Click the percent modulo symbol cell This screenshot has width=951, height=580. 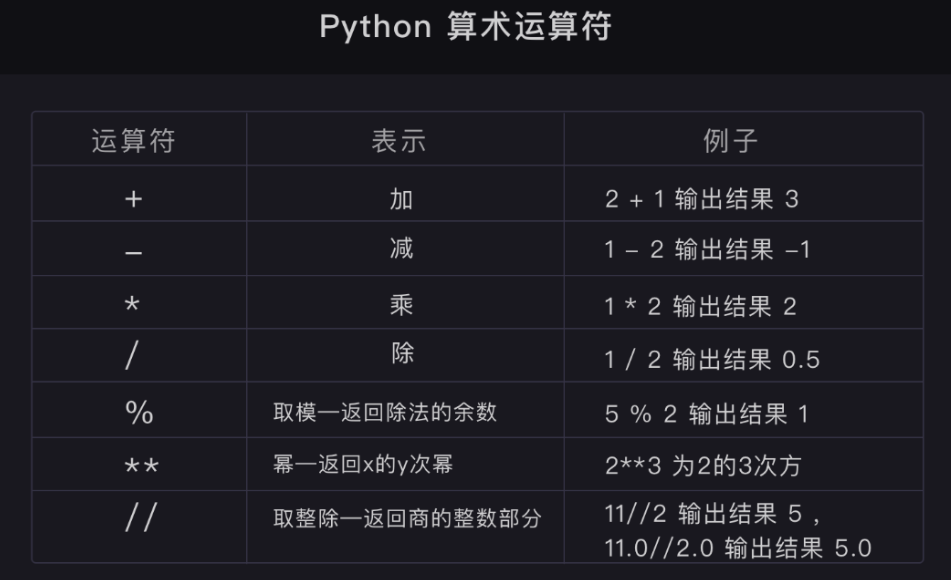pos(139,412)
